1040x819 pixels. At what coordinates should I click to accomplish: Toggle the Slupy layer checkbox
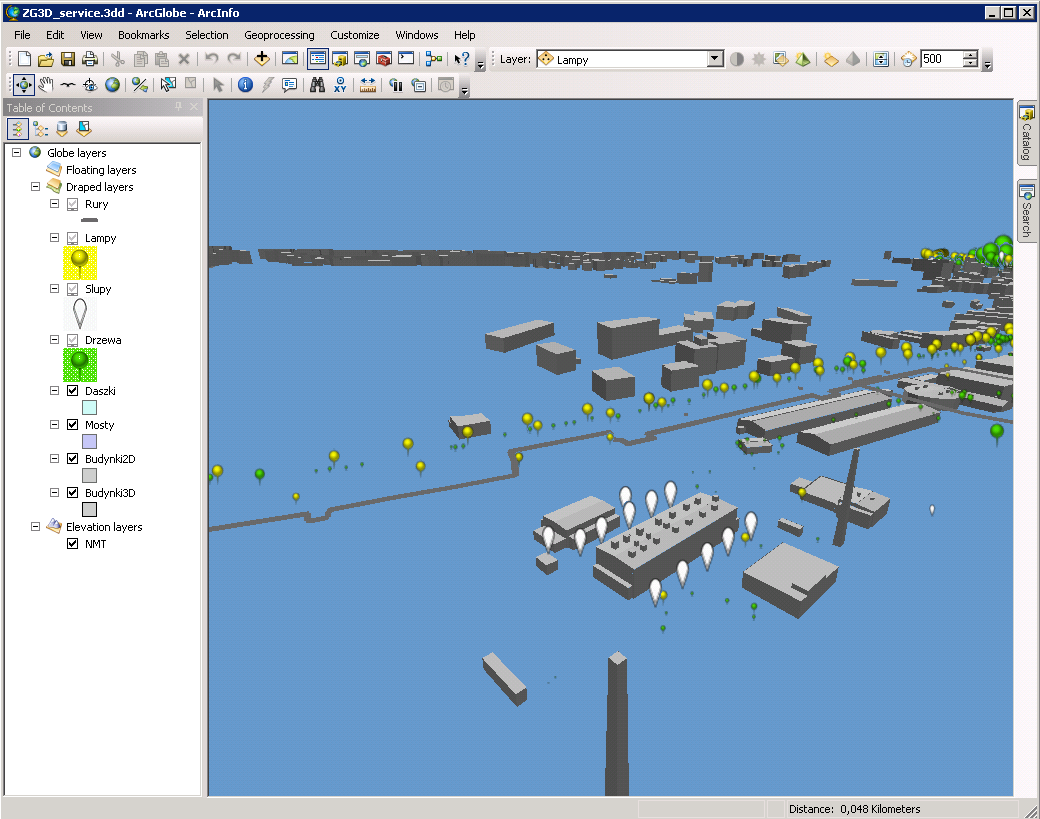pos(73,289)
